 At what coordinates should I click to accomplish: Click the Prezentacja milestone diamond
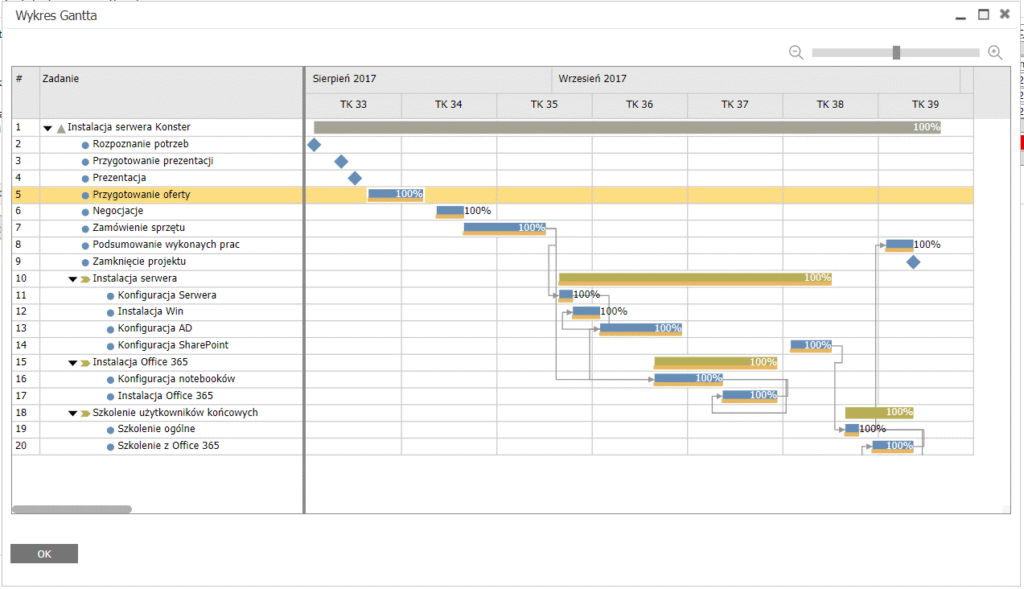point(354,178)
